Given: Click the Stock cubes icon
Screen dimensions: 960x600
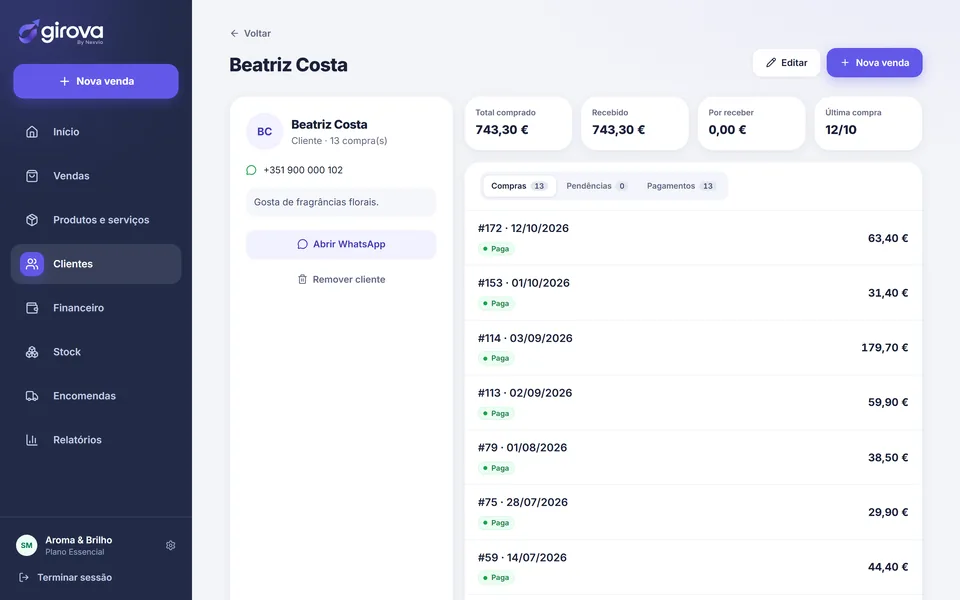Looking at the screenshot, I should (x=32, y=352).
